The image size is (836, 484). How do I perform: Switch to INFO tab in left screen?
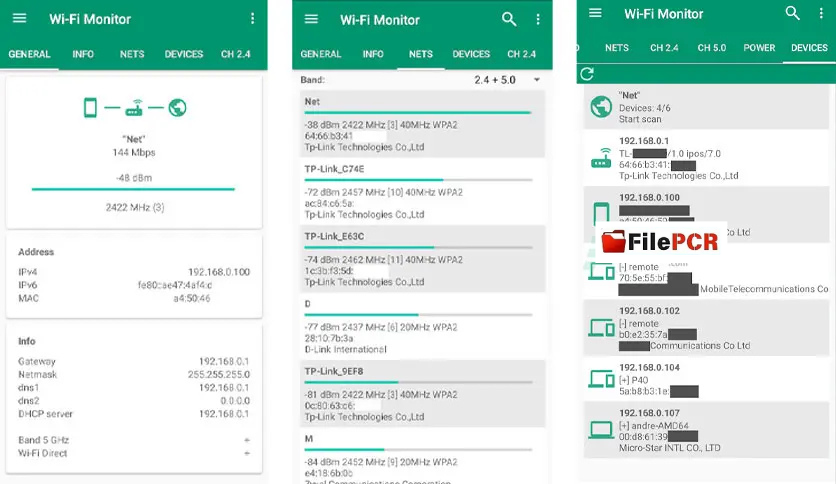83,54
